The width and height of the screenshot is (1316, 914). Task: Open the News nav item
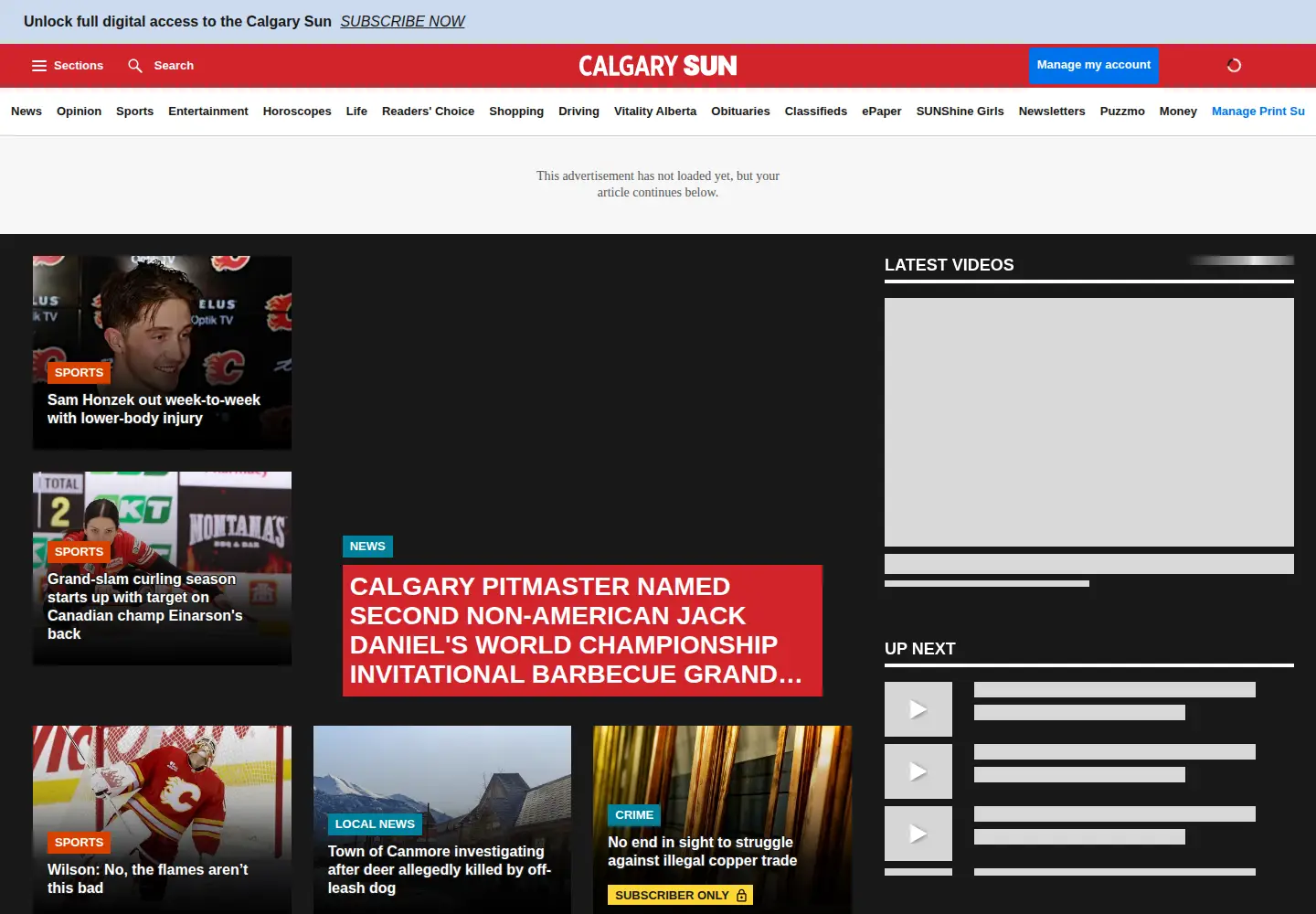pyautogui.click(x=27, y=112)
